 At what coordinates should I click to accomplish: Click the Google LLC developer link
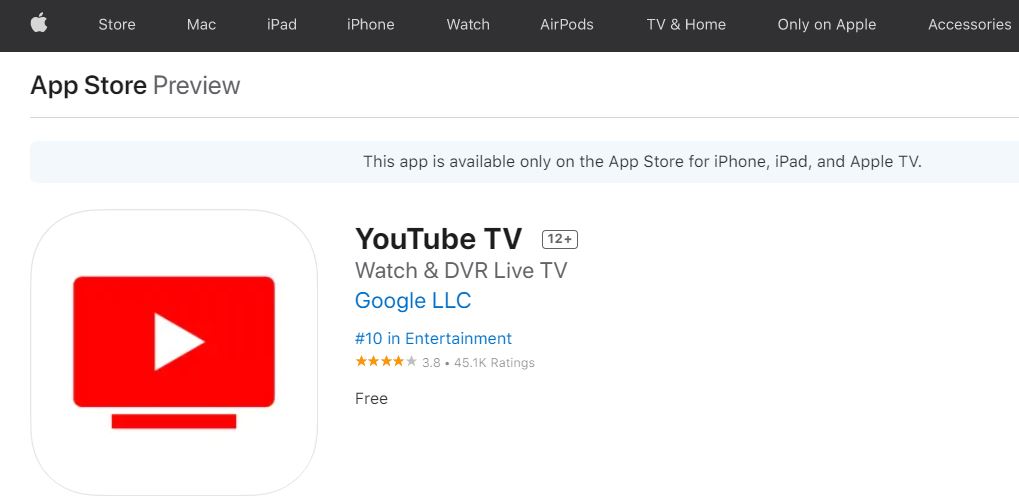413,300
